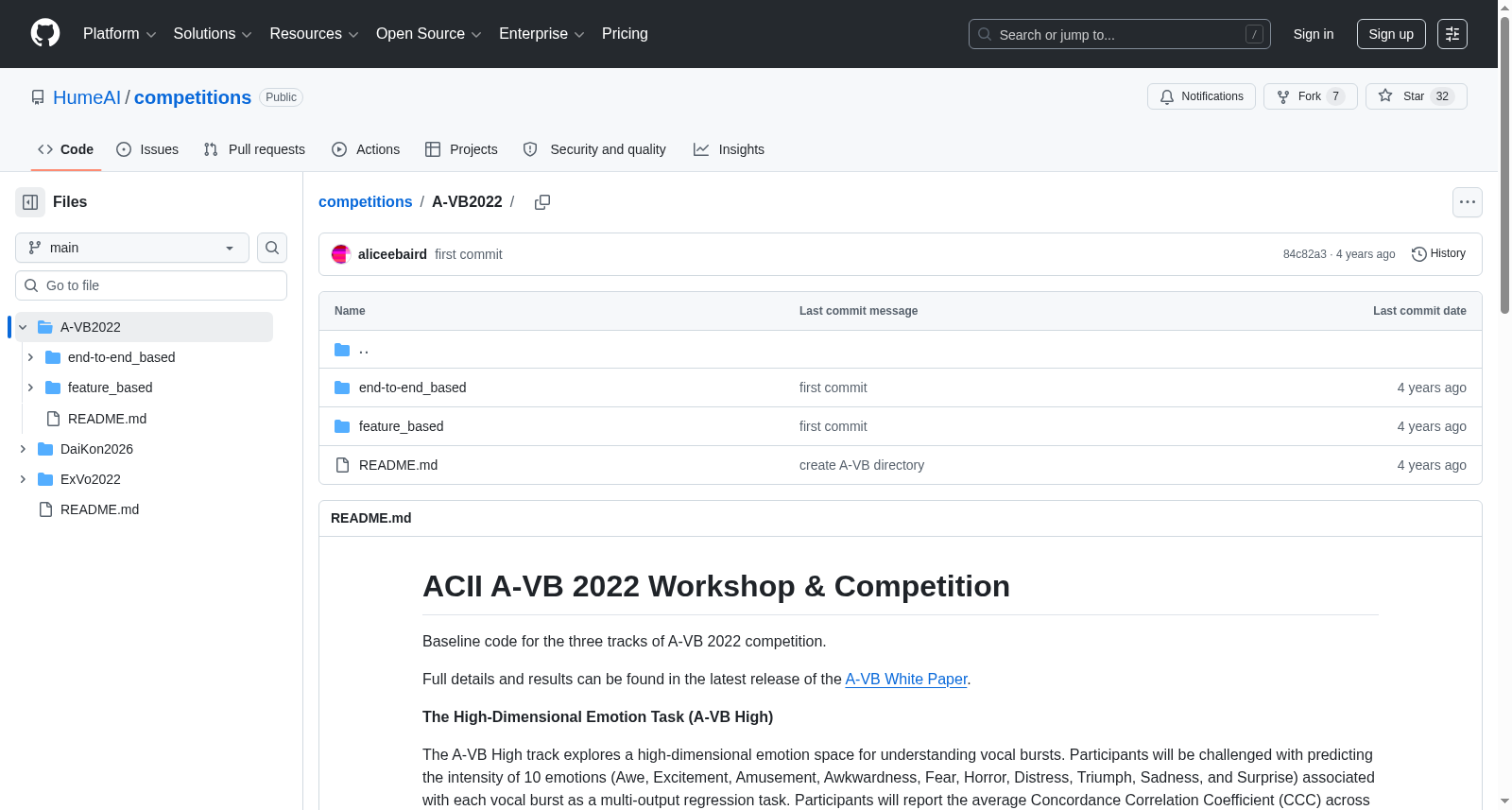Switch to the Code tab

66,149
